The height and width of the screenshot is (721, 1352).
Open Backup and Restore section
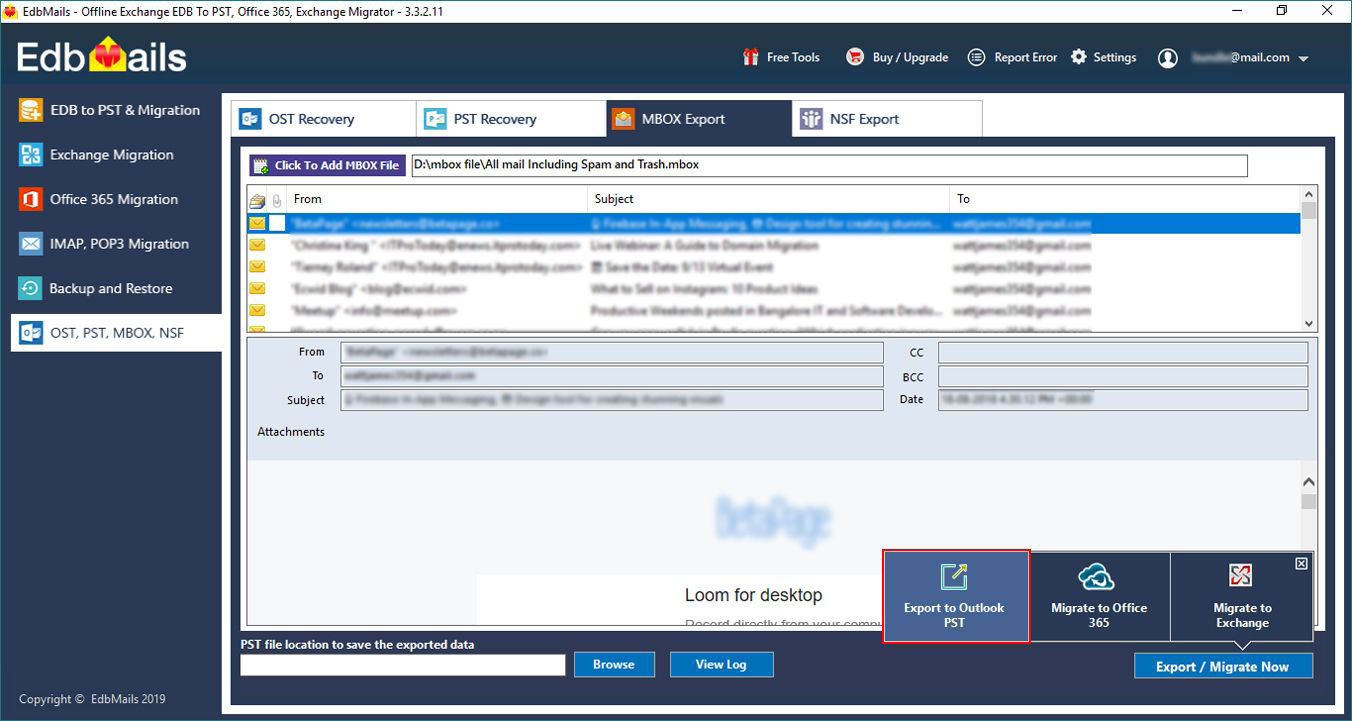tap(110, 288)
